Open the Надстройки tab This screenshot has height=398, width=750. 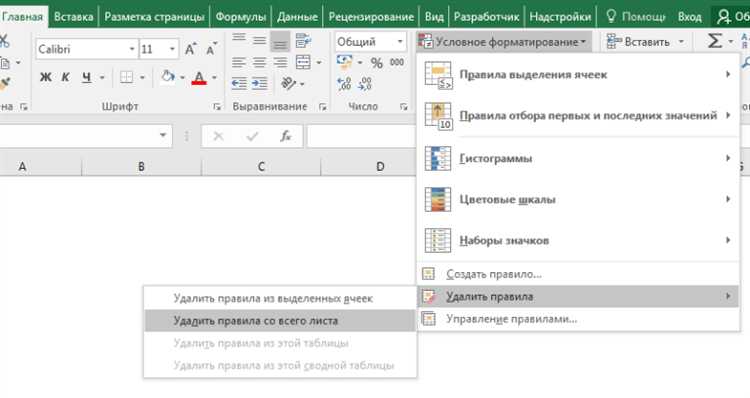point(560,17)
